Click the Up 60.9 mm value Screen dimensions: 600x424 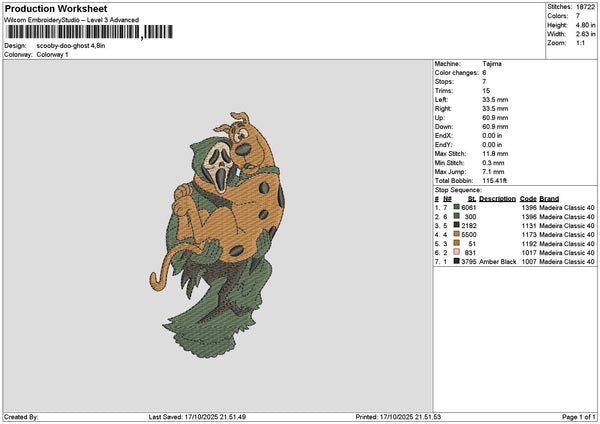click(495, 117)
